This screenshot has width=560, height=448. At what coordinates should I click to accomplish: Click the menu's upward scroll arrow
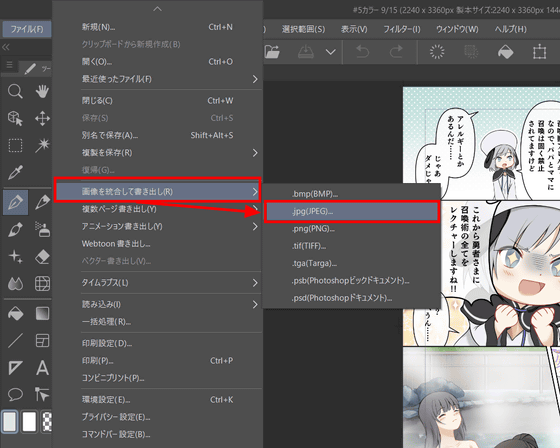click(158, 9)
